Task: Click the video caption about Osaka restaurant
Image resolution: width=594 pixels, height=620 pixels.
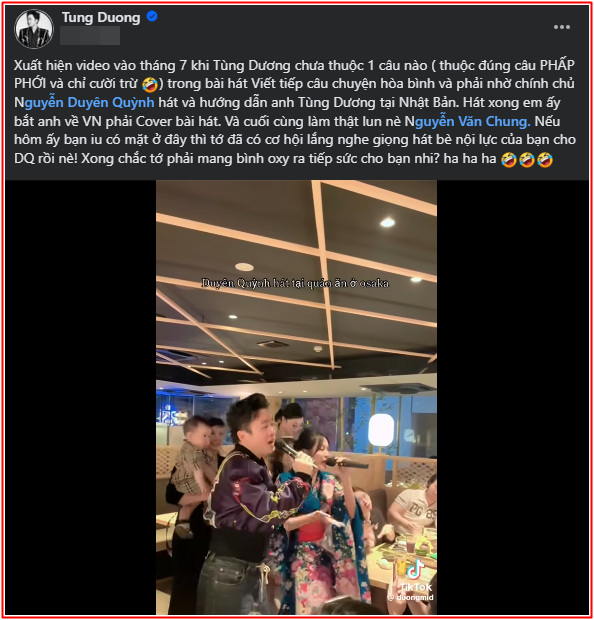Action: tap(295, 283)
